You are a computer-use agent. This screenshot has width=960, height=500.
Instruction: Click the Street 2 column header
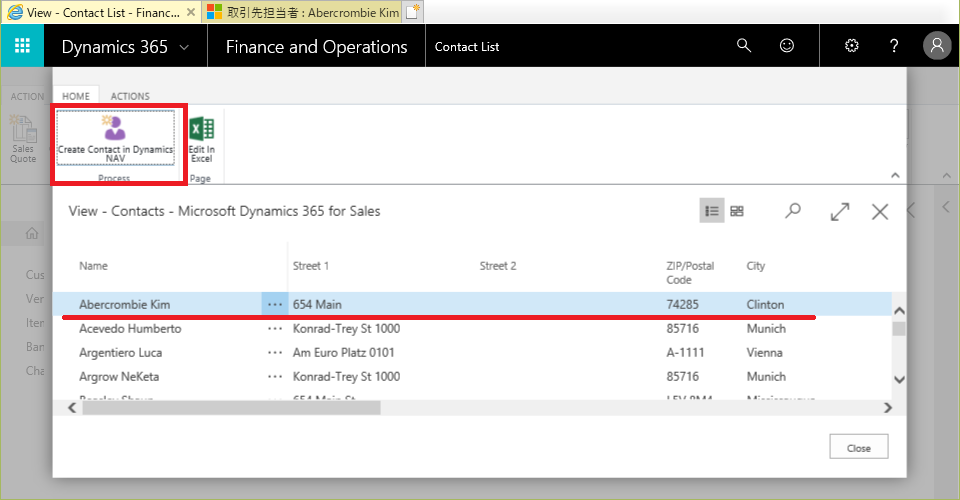[498, 266]
